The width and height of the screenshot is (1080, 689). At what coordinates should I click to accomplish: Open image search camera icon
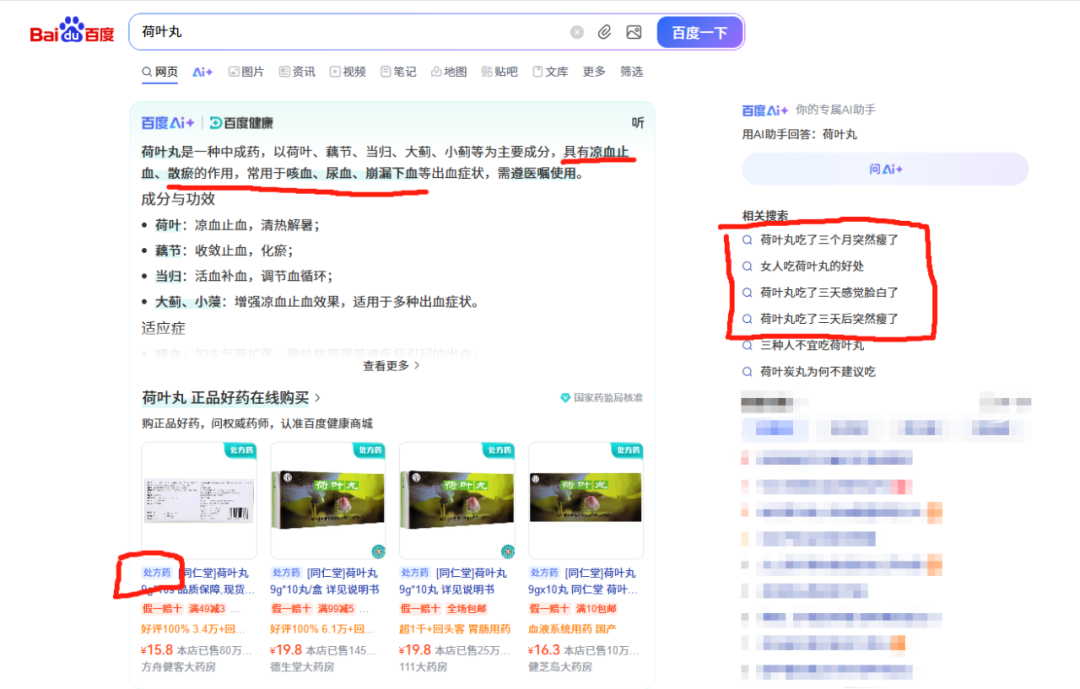point(634,32)
